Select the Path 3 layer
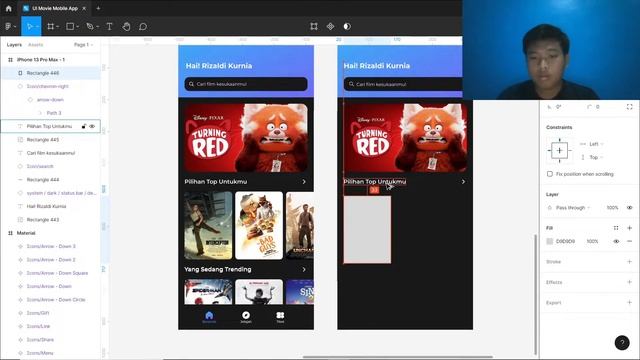The height and width of the screenshot is (360, 640). tap(54, 113)
